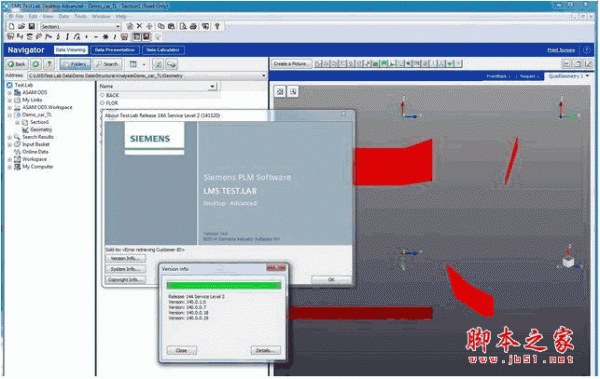The width and height of the screenshot is (600, 379).
Task: Click the green forward arrow icon
Action: click(x=36, y=64)
